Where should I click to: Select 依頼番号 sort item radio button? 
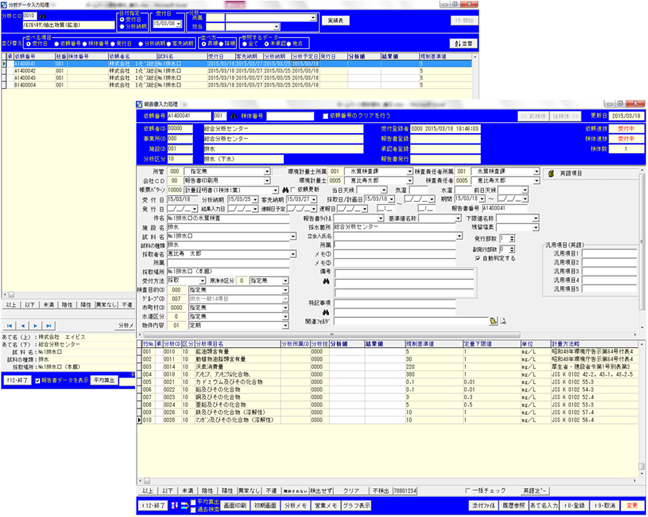(57, 43)
